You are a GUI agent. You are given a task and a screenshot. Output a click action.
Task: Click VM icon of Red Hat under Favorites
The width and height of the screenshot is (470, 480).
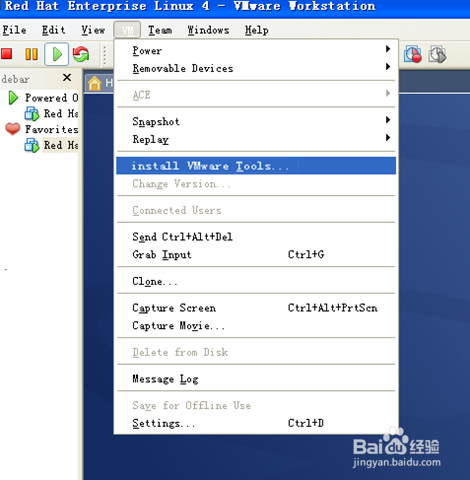coord(32,145)
